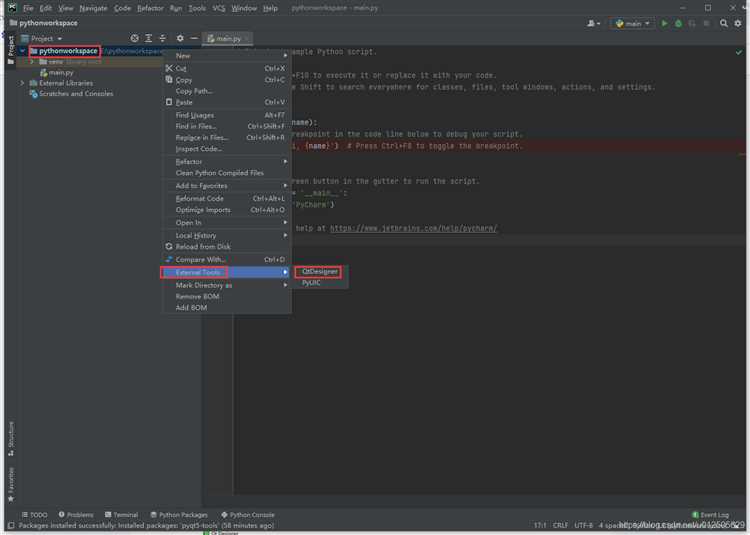Screen dimensions: 750x535
Task: Open the Project view dropdown
Action: coord(42,38)
